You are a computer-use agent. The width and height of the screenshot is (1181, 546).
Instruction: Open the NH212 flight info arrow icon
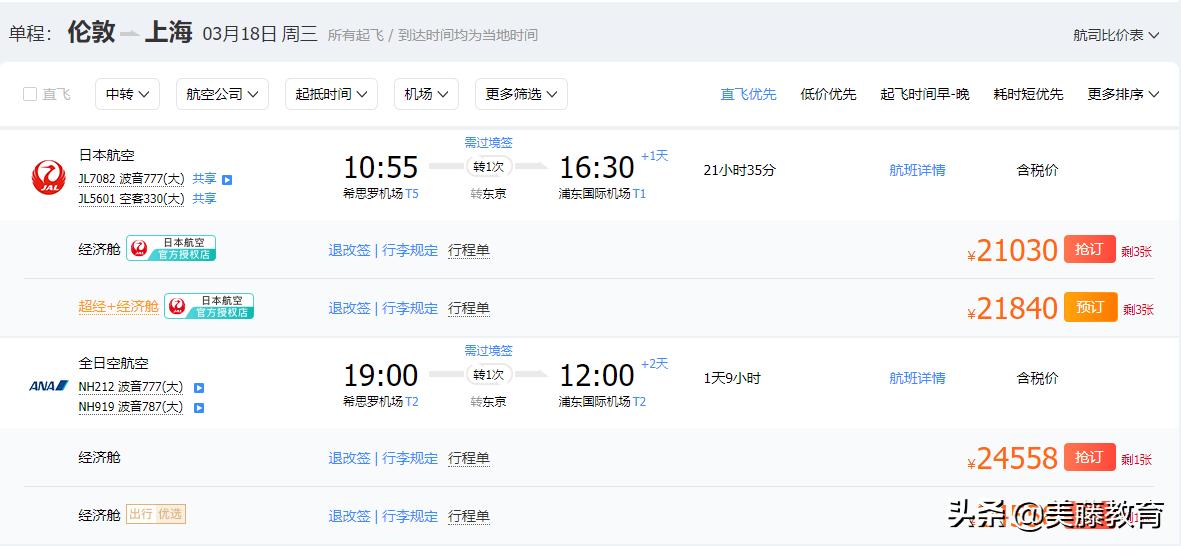coord(199,389)
